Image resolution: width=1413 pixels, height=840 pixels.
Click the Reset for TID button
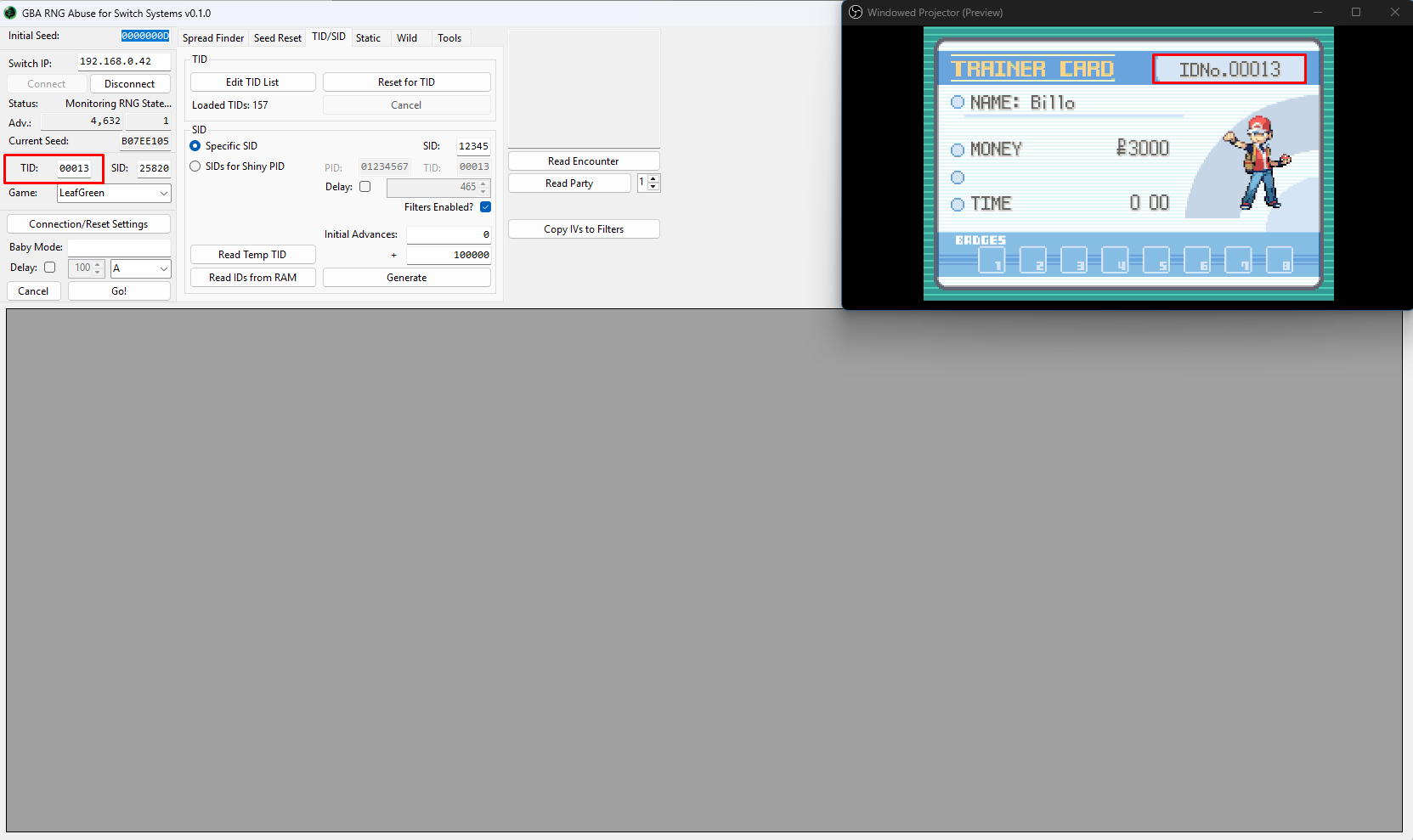[406, 82]
